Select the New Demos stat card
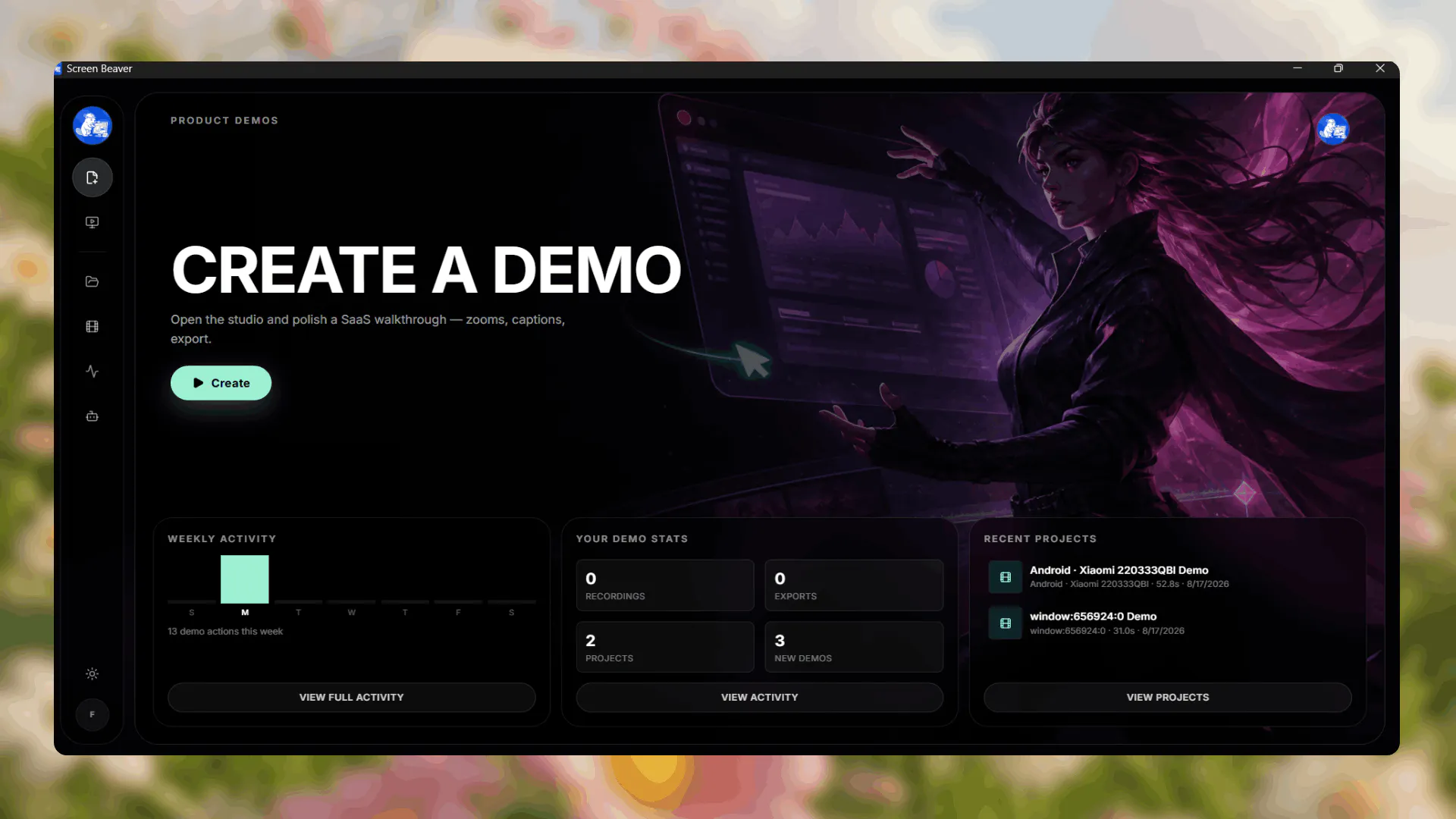Image resolution: width=1456 pixels, height=819 pixels. tap(854, 647)
